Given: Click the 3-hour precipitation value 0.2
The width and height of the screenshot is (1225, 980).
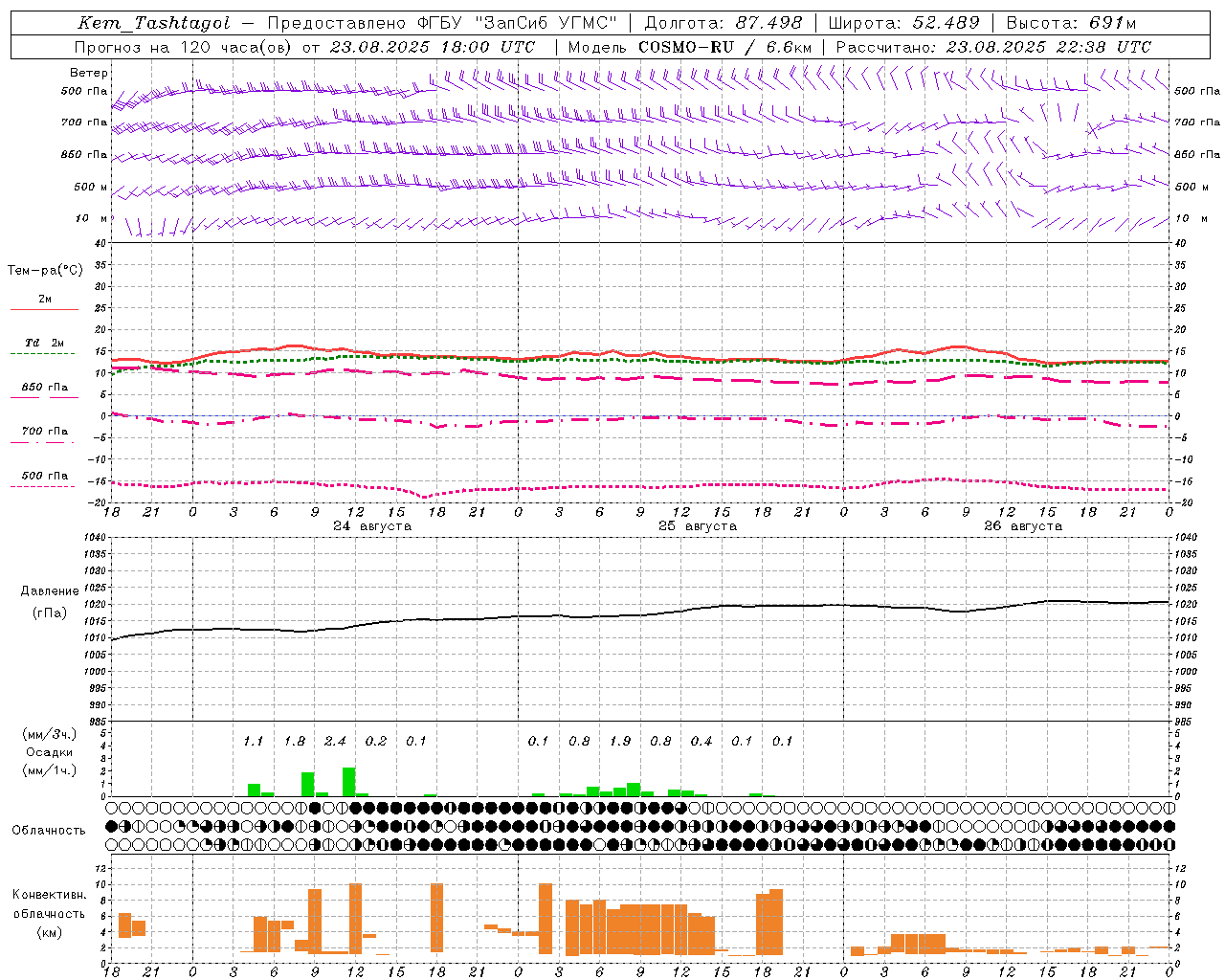Looking at the screenshot, I should pyautogui.click(x=376, y=742).
